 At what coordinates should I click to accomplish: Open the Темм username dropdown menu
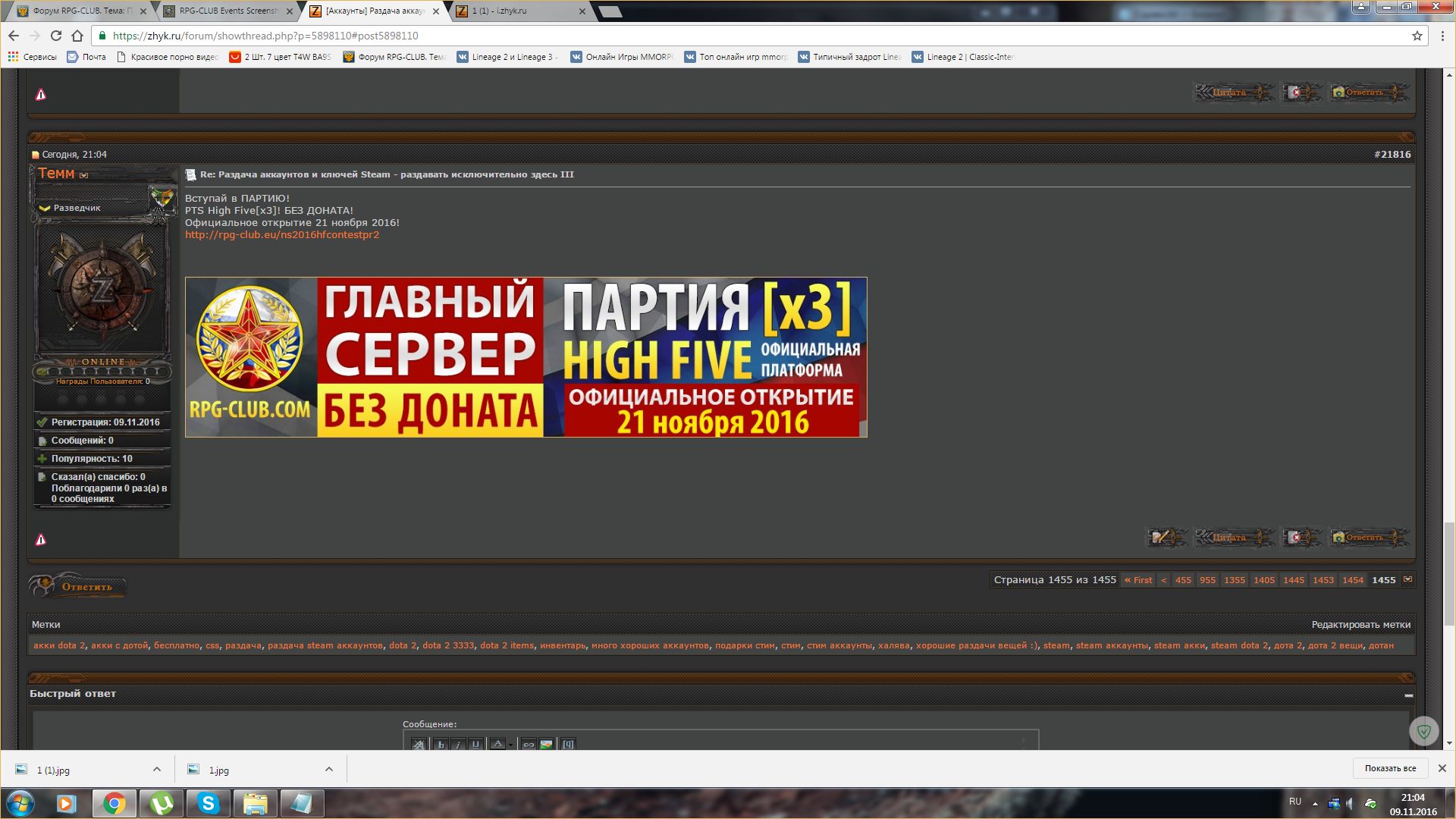[x=84, y=175]
